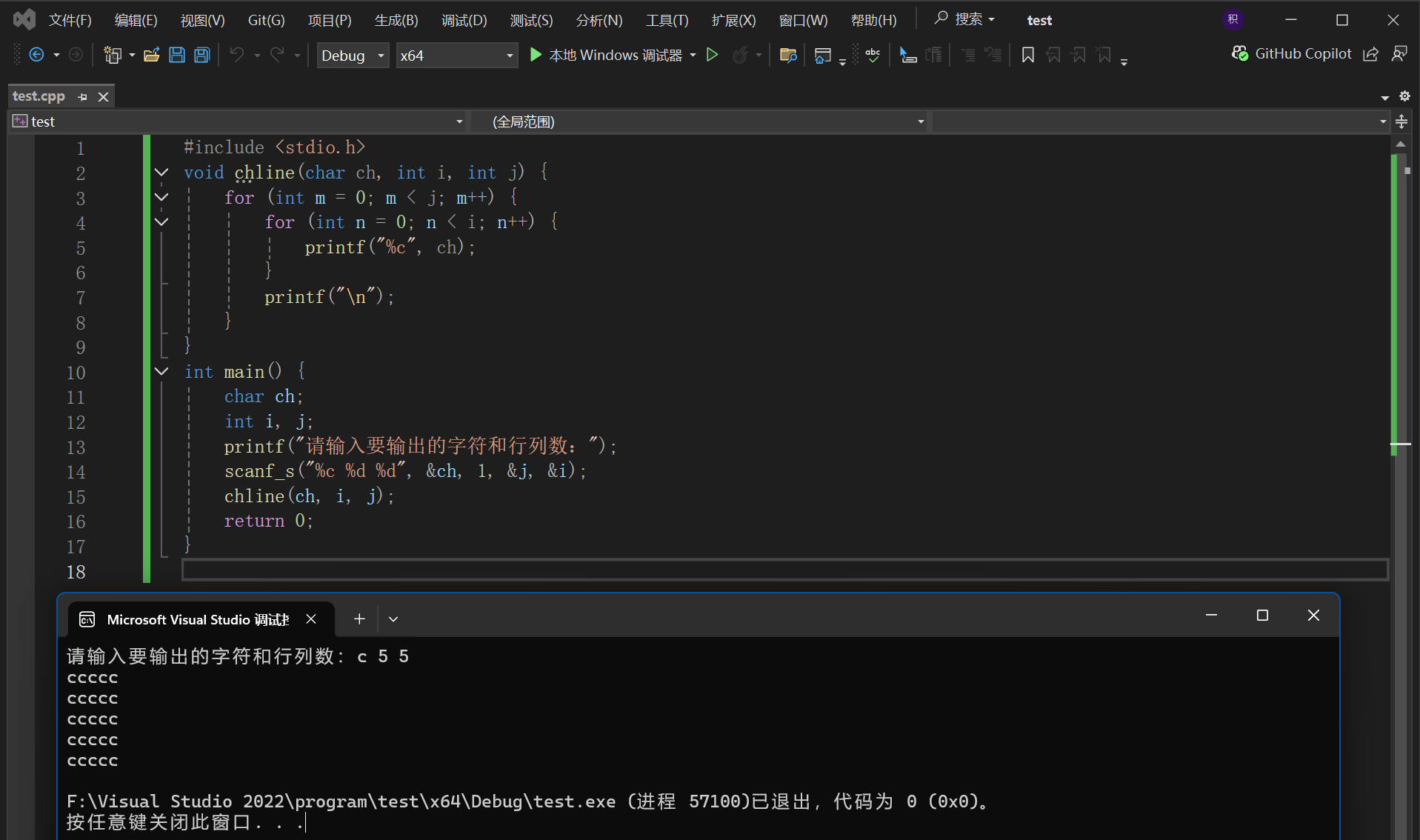Click the 搜索 search button

[x=964, y=19]
